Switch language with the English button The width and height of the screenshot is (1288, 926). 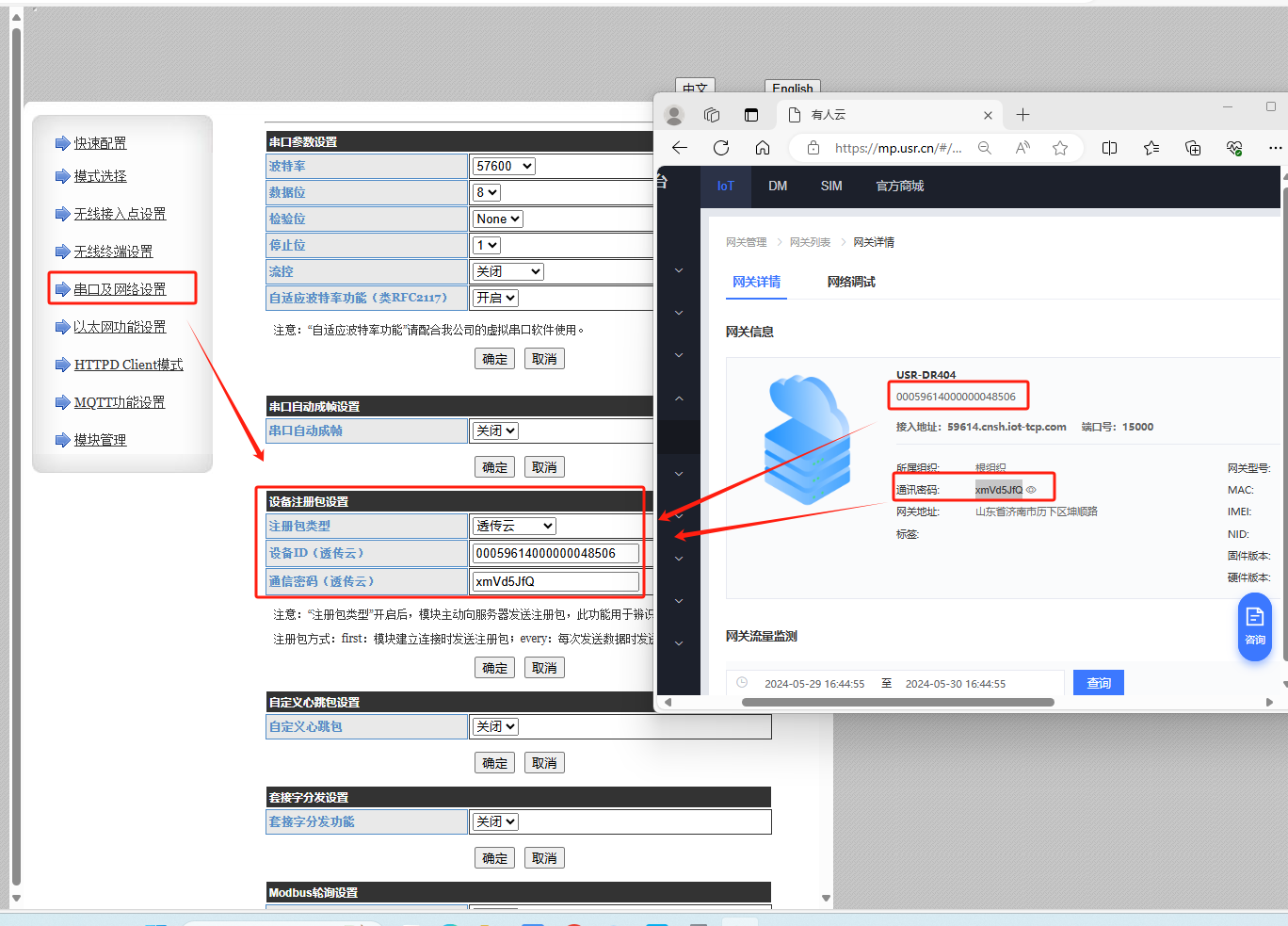click(x=793, y=88)
